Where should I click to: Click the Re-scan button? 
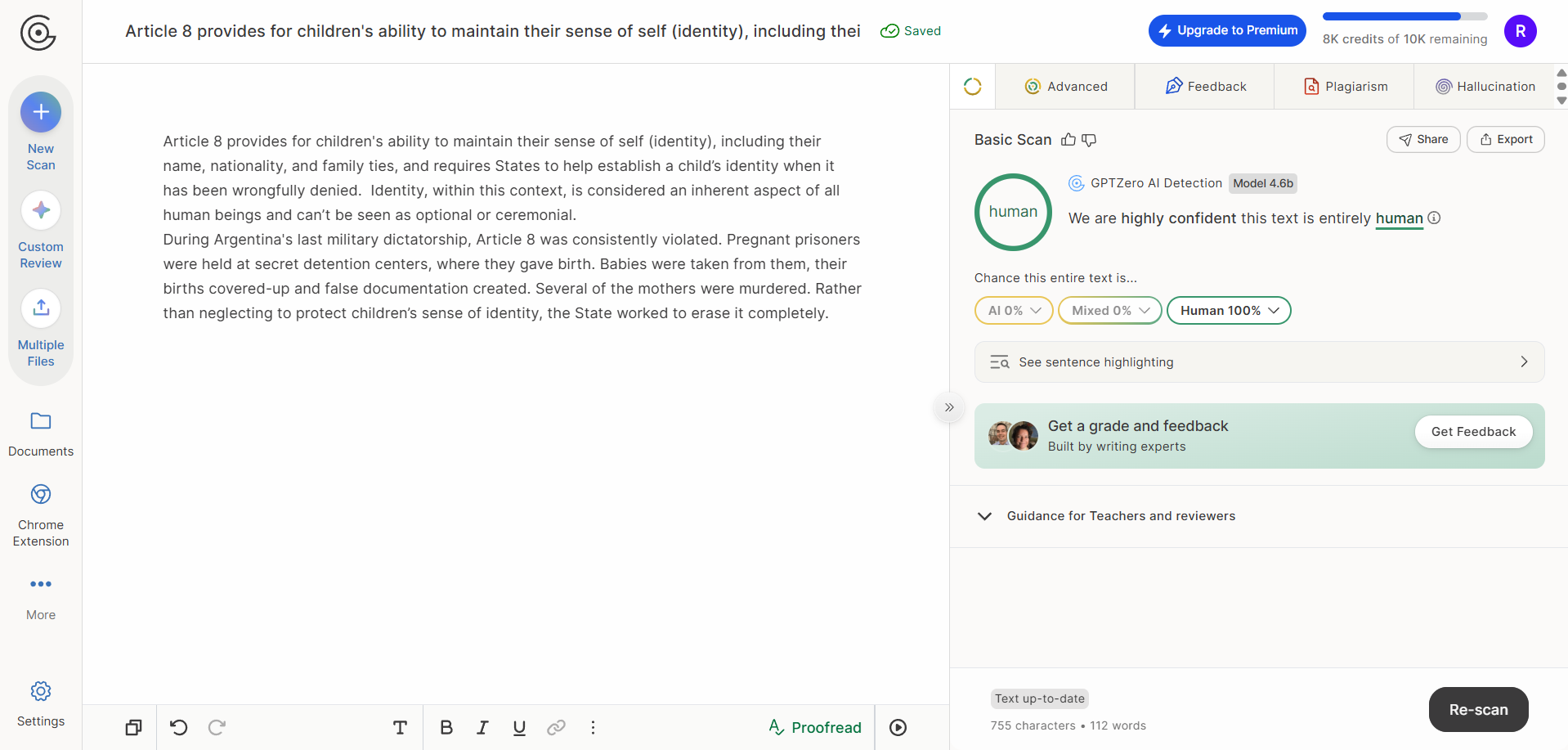(1478, 710)
